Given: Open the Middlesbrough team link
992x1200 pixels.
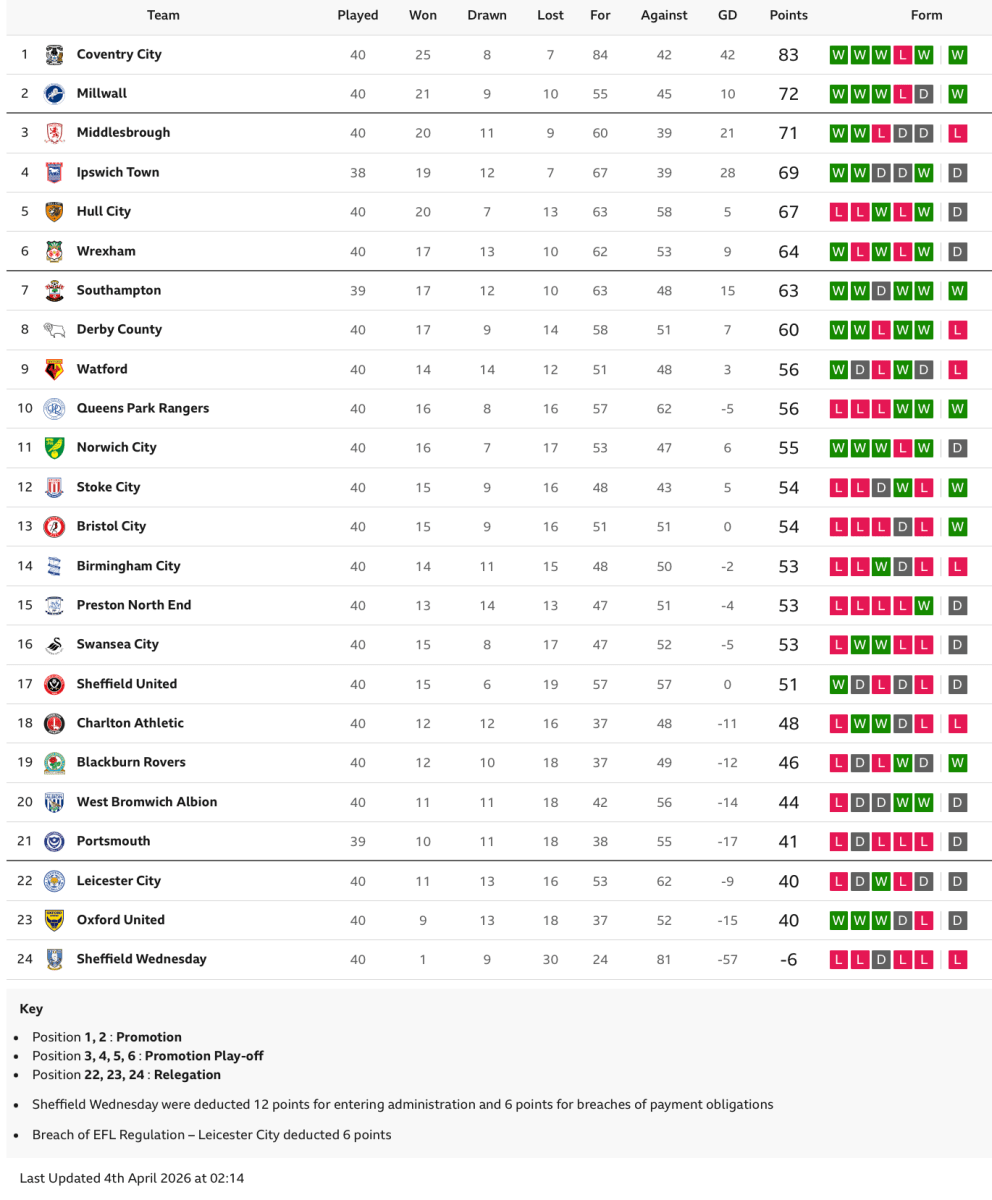Looking at the screenshot, I should (123, 133).
